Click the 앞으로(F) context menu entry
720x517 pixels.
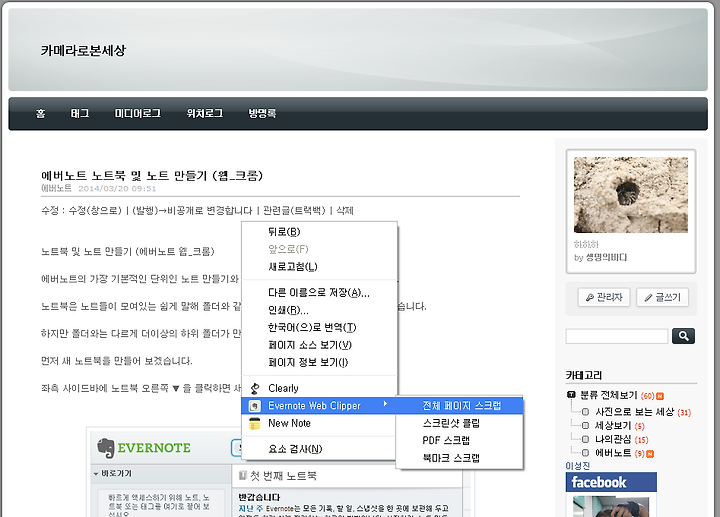(319, 249)
